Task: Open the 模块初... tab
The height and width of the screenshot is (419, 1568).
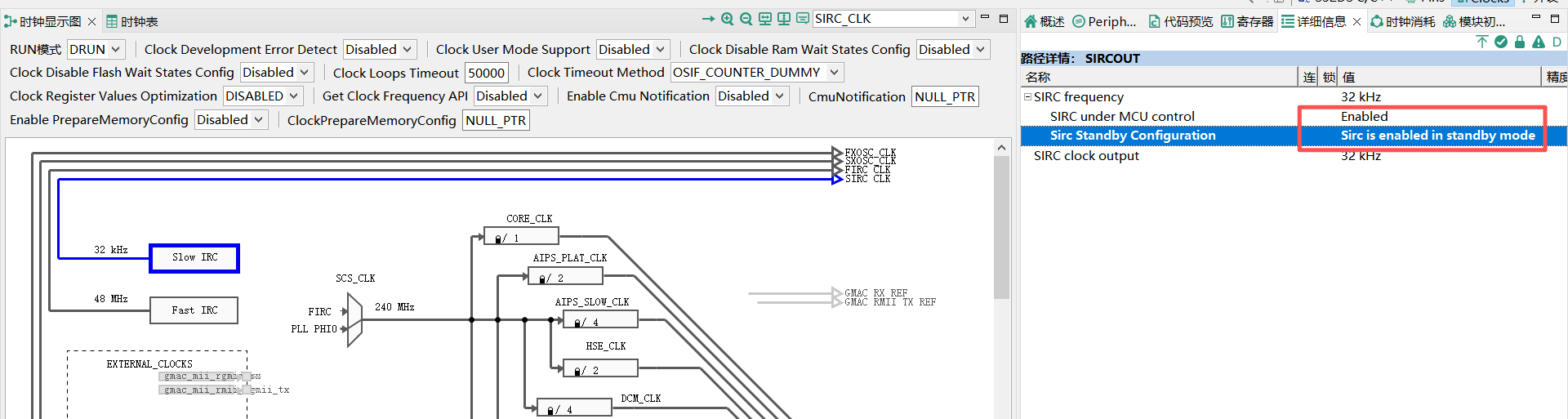Action: [x=1474, y=21]
